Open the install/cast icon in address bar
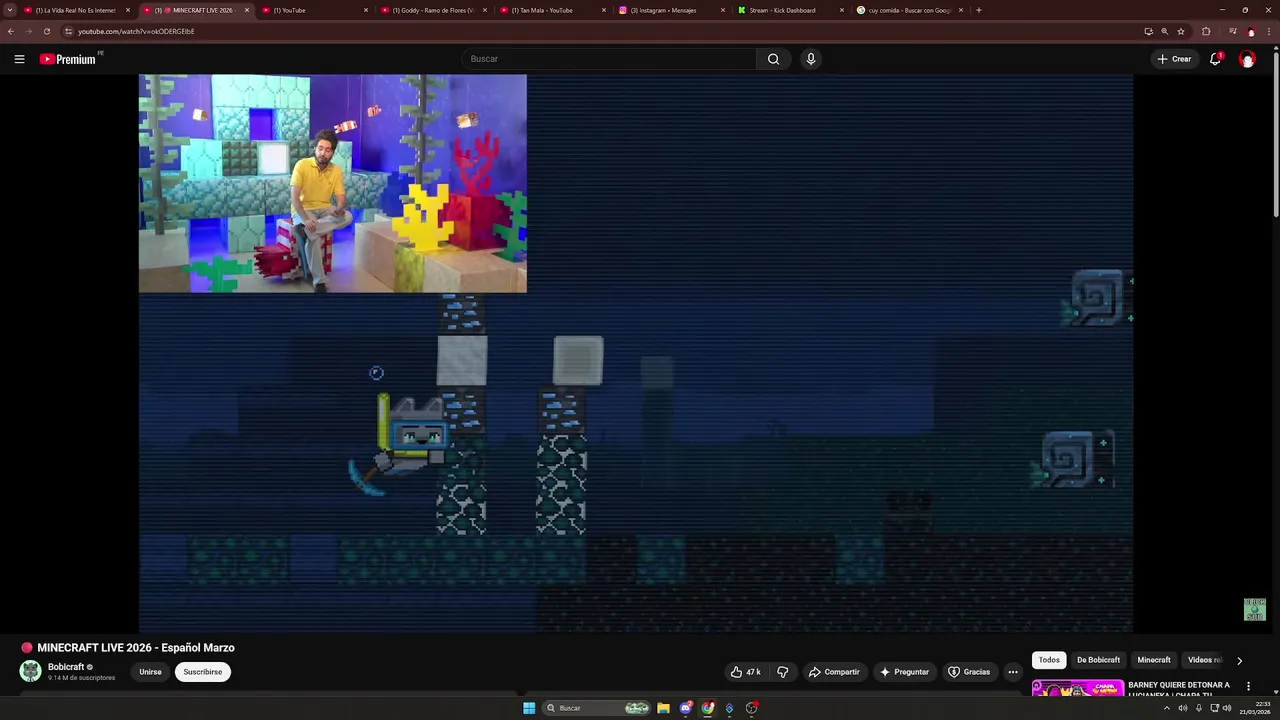Screen dimensions: 1280x720 (1148, 31)
